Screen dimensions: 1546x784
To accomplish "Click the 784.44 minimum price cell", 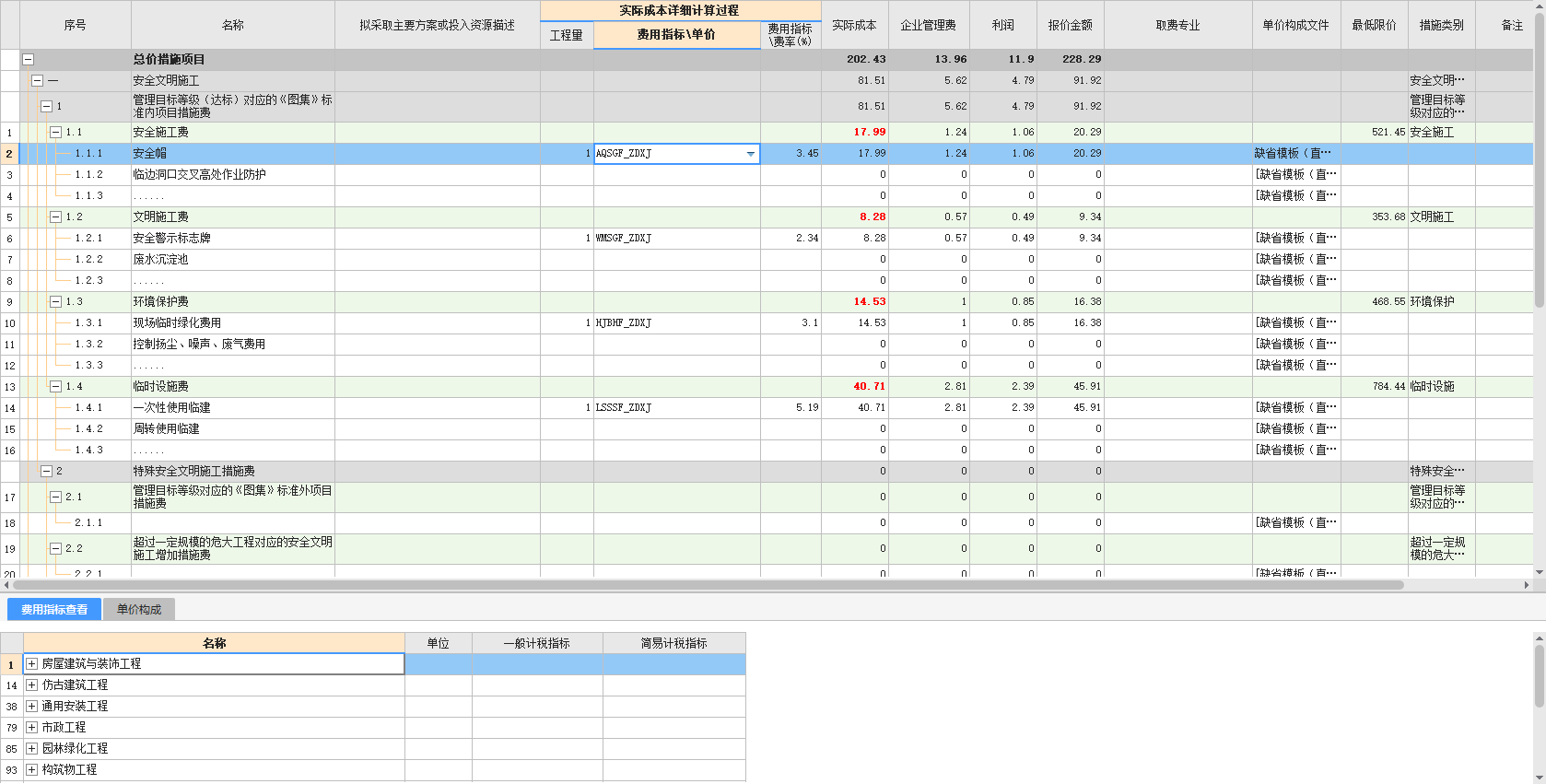I will tap(1375, 386).
